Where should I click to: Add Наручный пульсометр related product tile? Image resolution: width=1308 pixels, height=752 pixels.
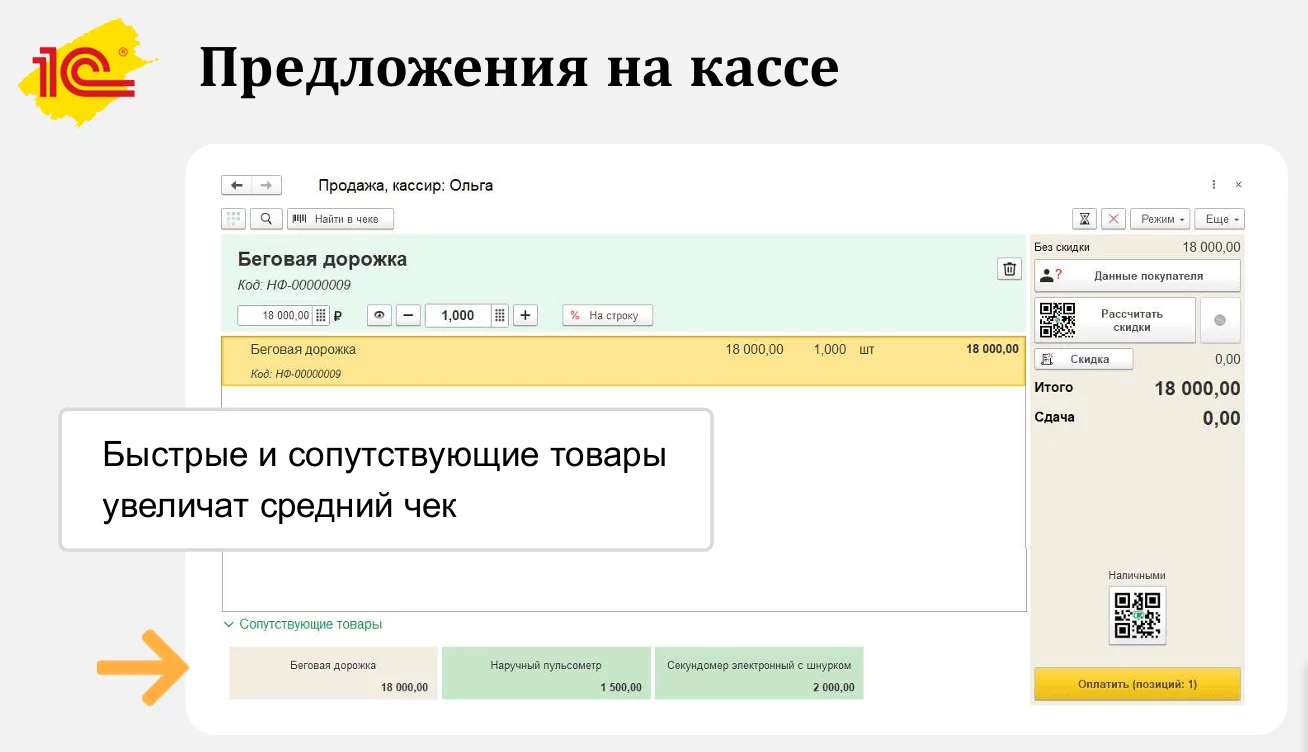(x=546, y=673)
